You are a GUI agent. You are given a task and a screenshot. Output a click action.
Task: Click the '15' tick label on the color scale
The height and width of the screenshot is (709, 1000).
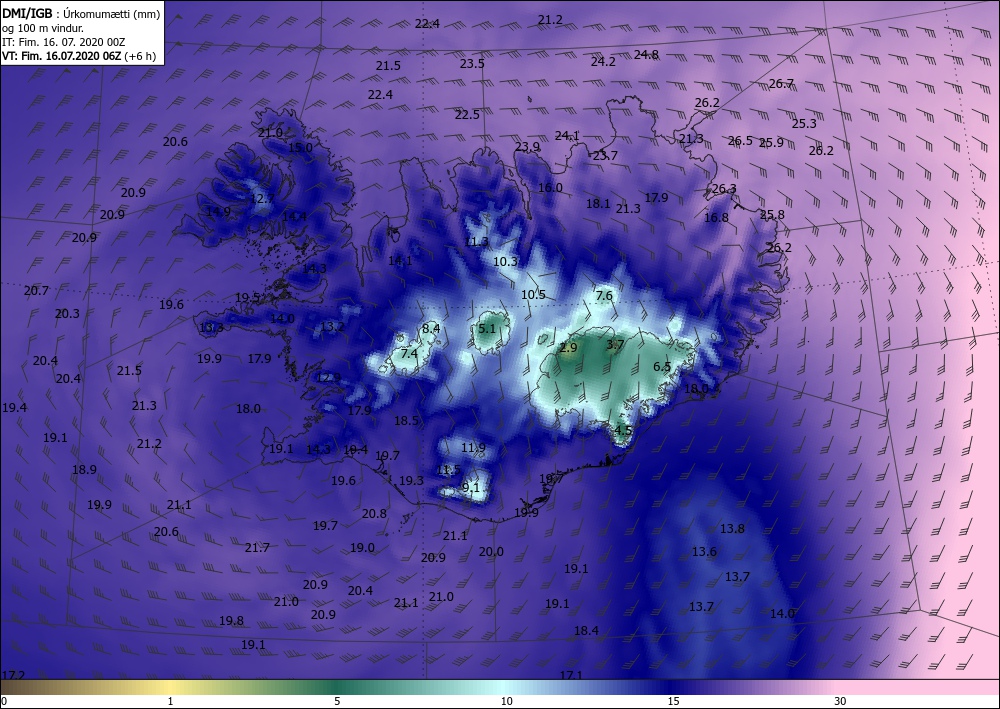673,701
